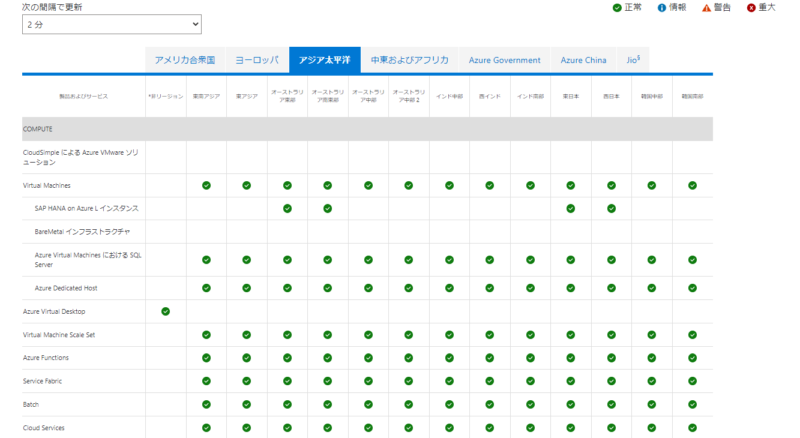Click the Service Fabric row label
The width and height of the screenshot is (800, 438).
coord(42,381)
